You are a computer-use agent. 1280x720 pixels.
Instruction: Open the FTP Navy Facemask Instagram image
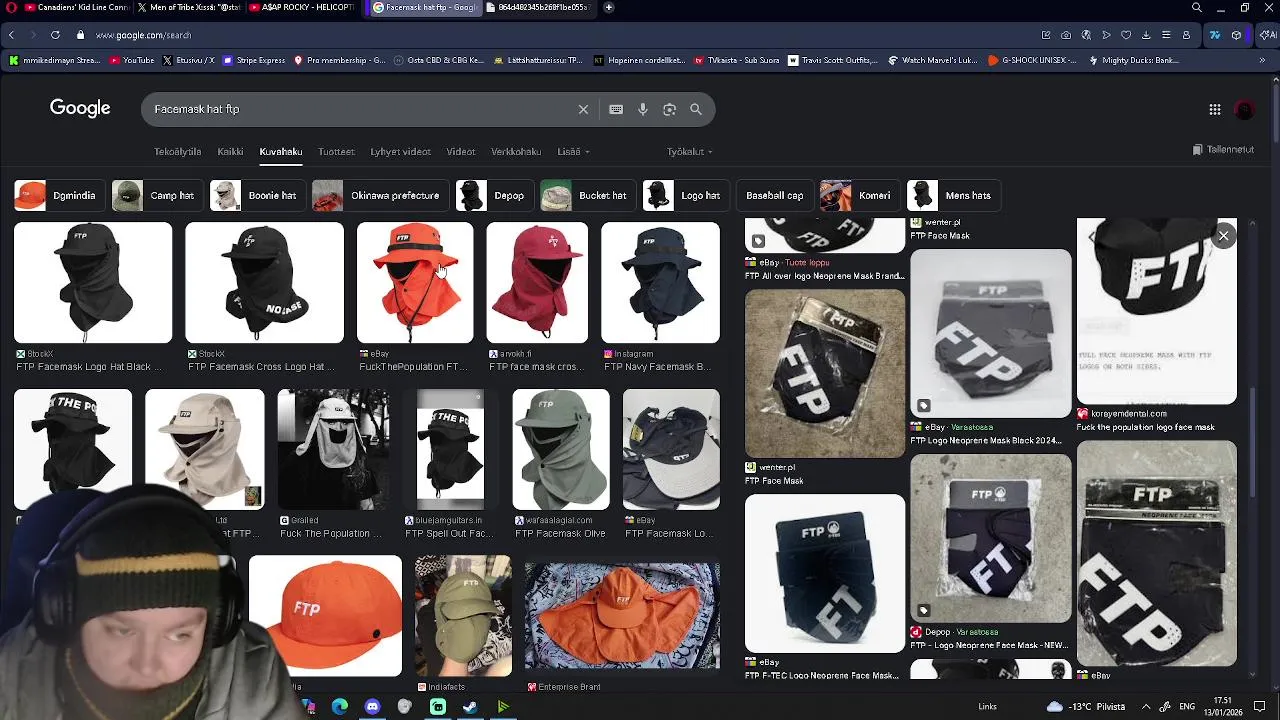(660, 283)
